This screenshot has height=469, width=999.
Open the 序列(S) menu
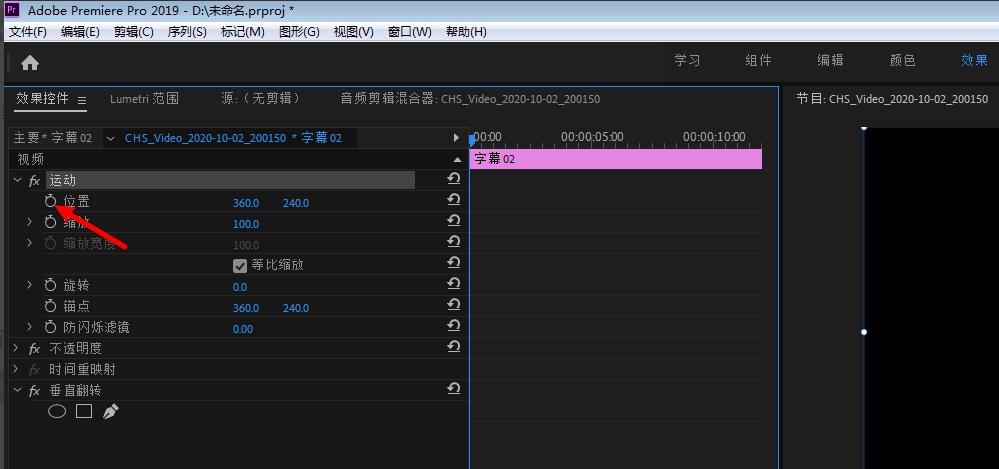[x=187, y=32]
